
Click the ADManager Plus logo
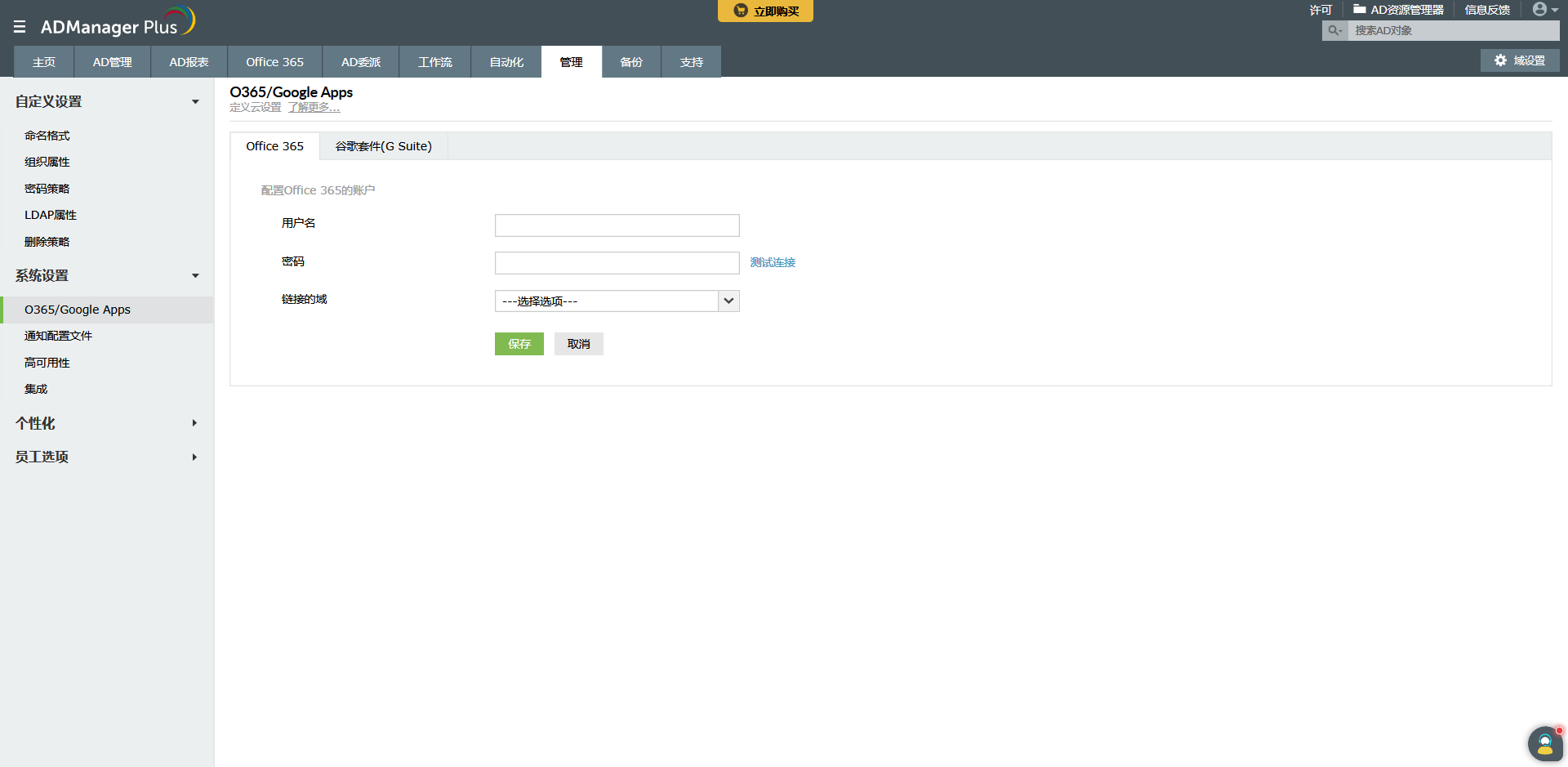[118, 22]
